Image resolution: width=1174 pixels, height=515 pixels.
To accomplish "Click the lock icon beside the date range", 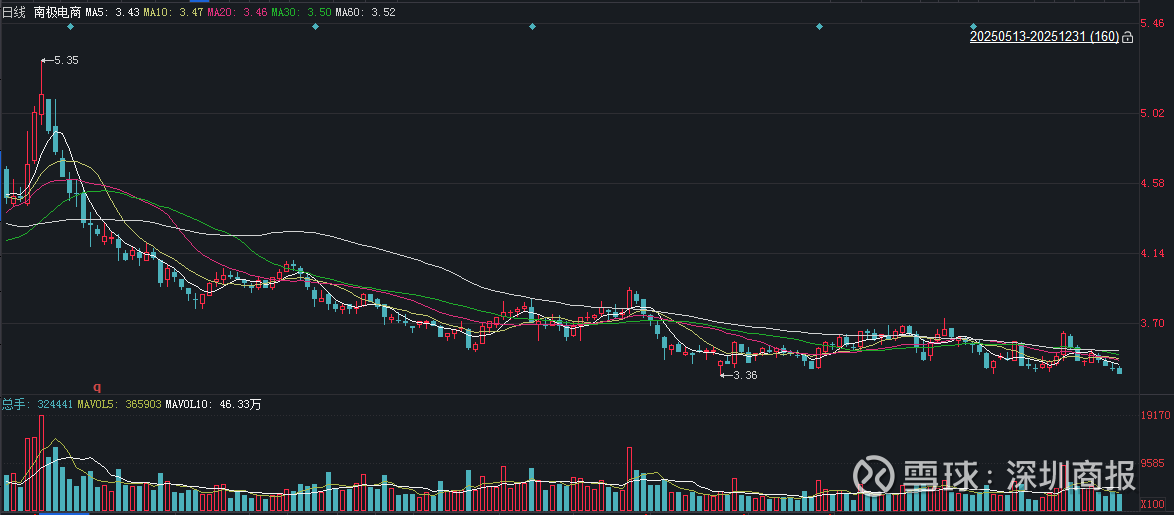I will [x=1128, y=37].
